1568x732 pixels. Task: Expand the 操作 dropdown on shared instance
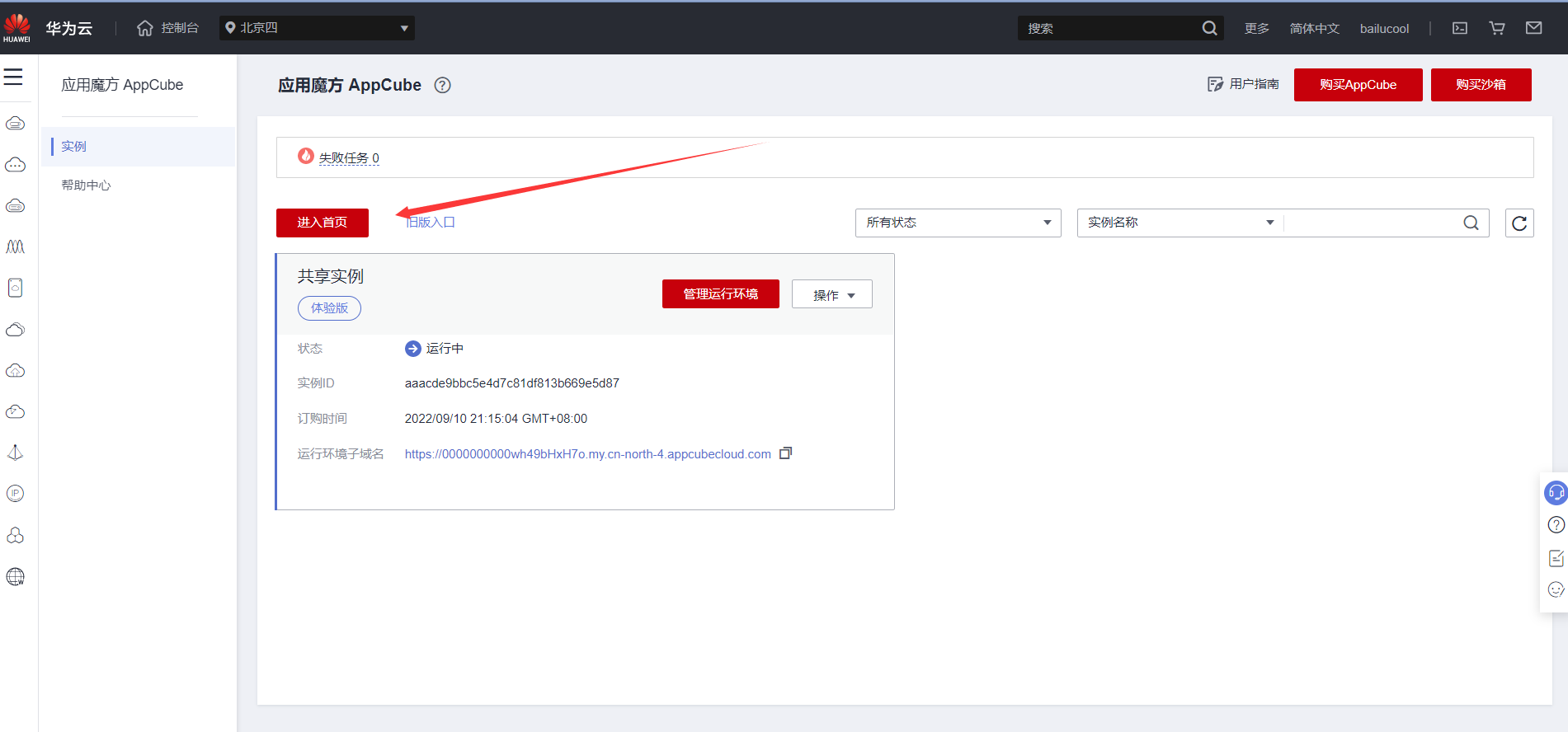pyautogui.click(x=832, y=294)
